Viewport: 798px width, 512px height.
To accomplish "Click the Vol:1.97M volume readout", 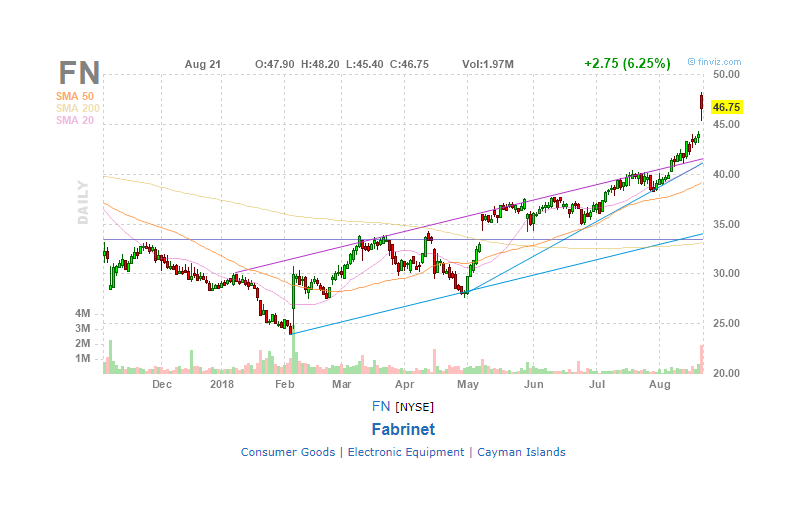I will pyautogui.click(x=488, y=65).
